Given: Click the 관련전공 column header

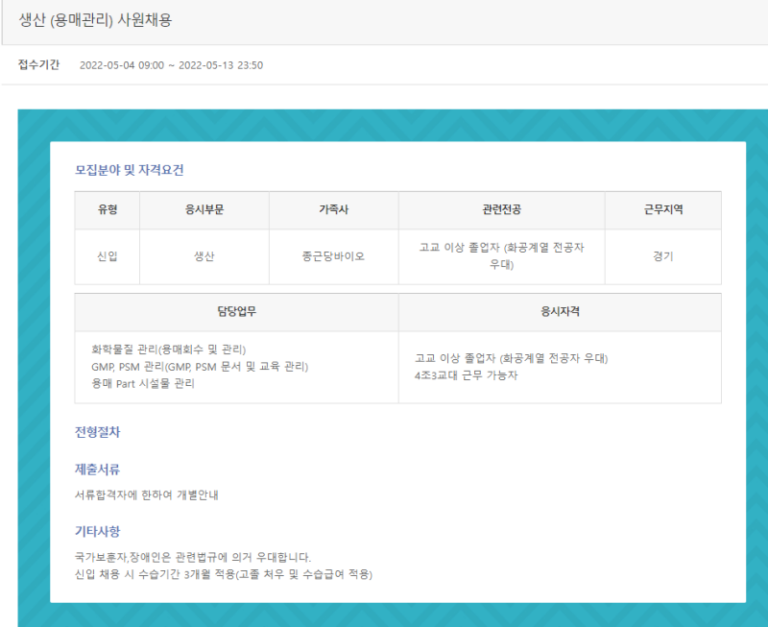Looking at the screenshot, I should (502, 210).
